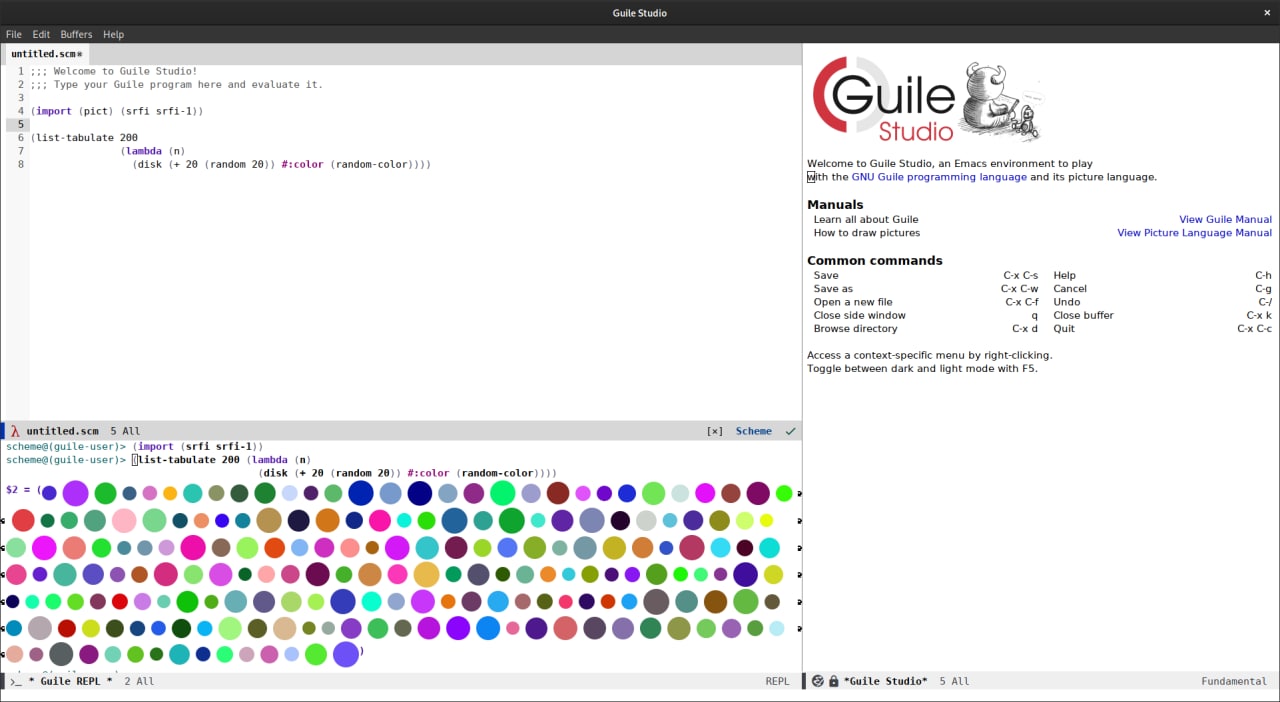The width and height of the screenshot is (1280, 702).
Task: Click the 'Cancel' command entry
Action: 1070,289
